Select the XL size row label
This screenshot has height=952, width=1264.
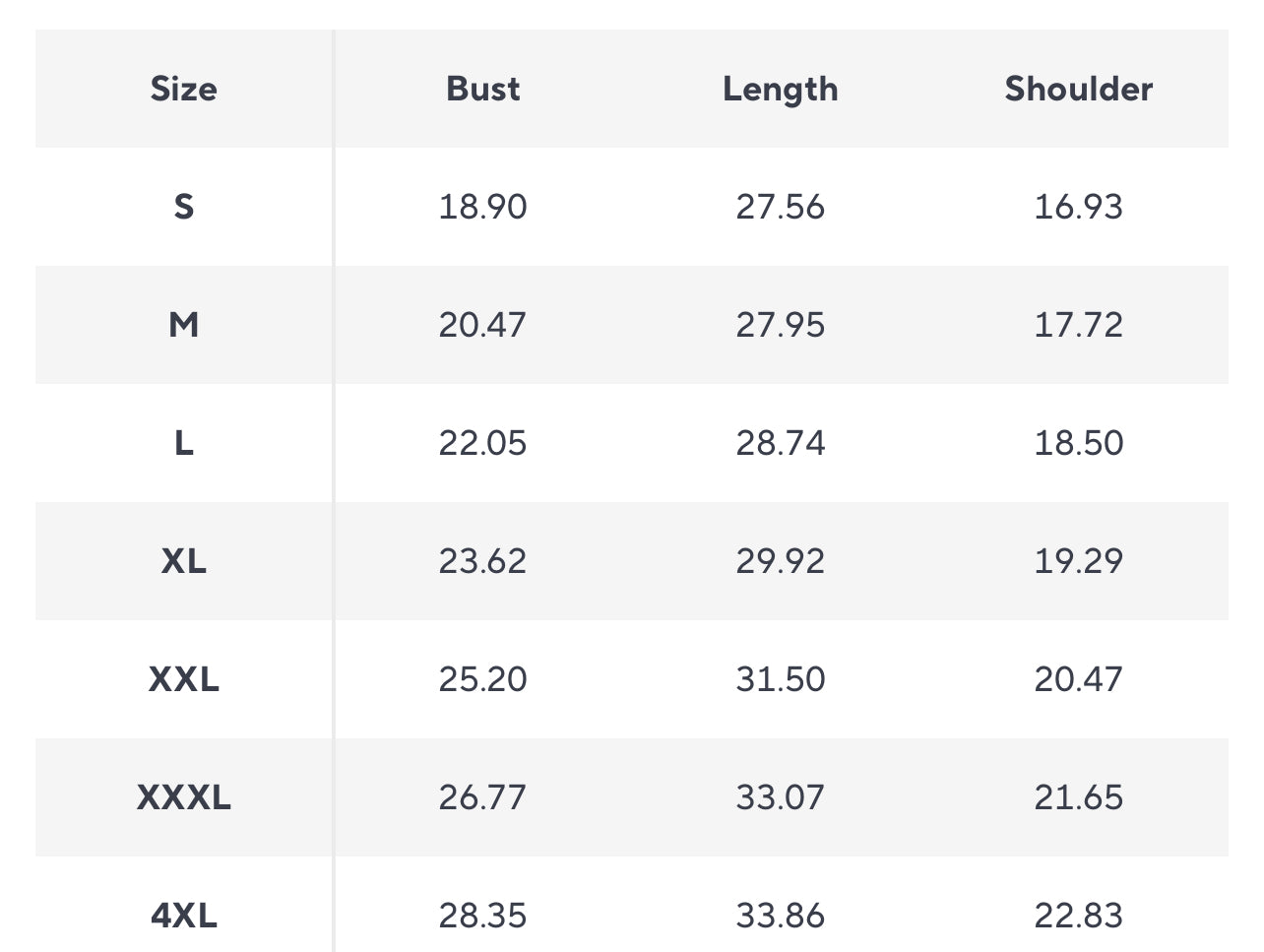184,561
